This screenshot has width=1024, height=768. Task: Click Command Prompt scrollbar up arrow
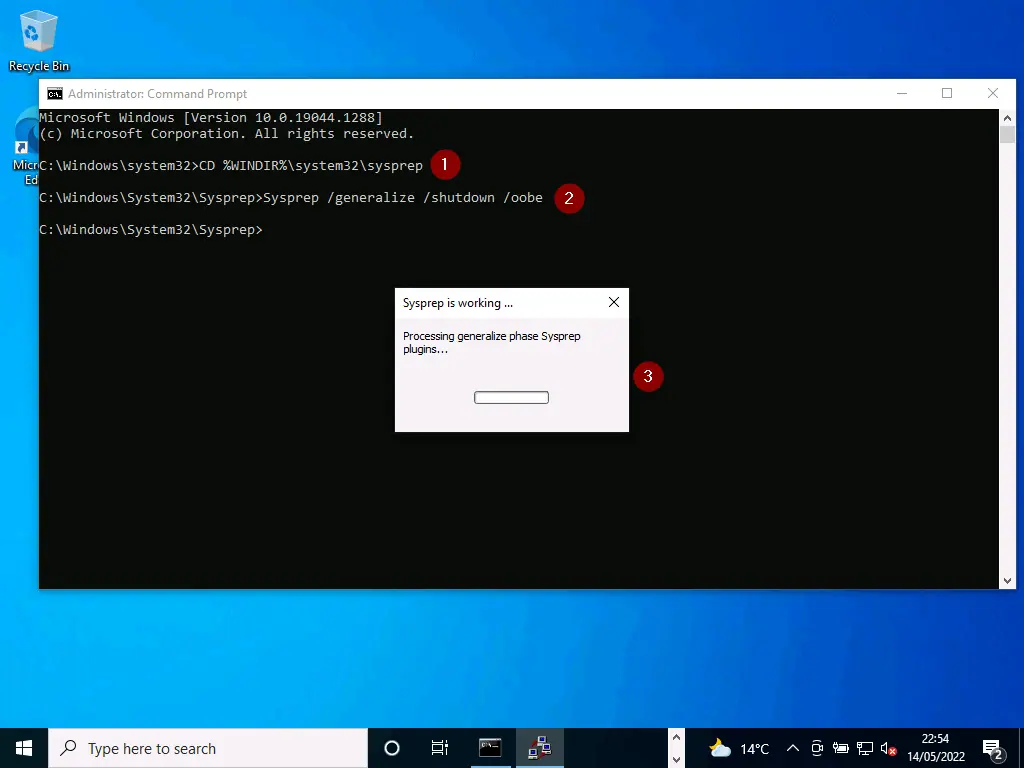(x=1007, y=118)
